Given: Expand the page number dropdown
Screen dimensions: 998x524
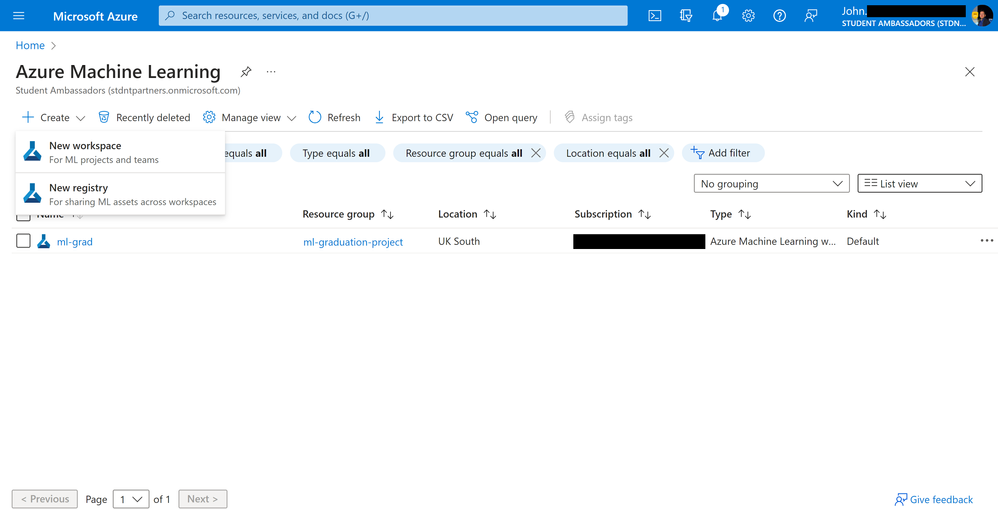Looking at the screenshot, I should 131,499.
